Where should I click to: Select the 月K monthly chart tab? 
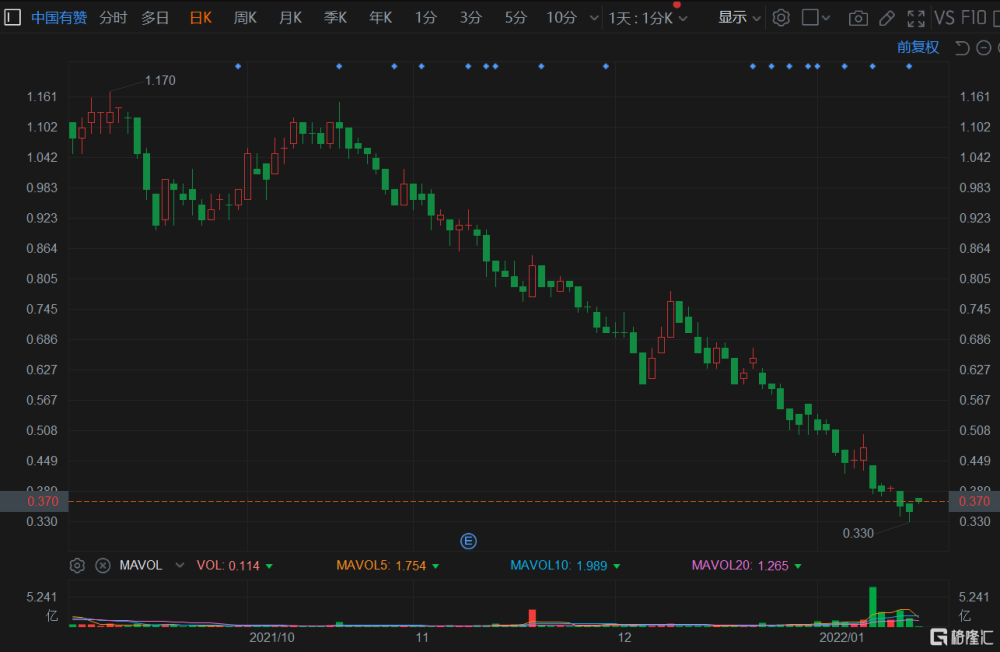290,18
